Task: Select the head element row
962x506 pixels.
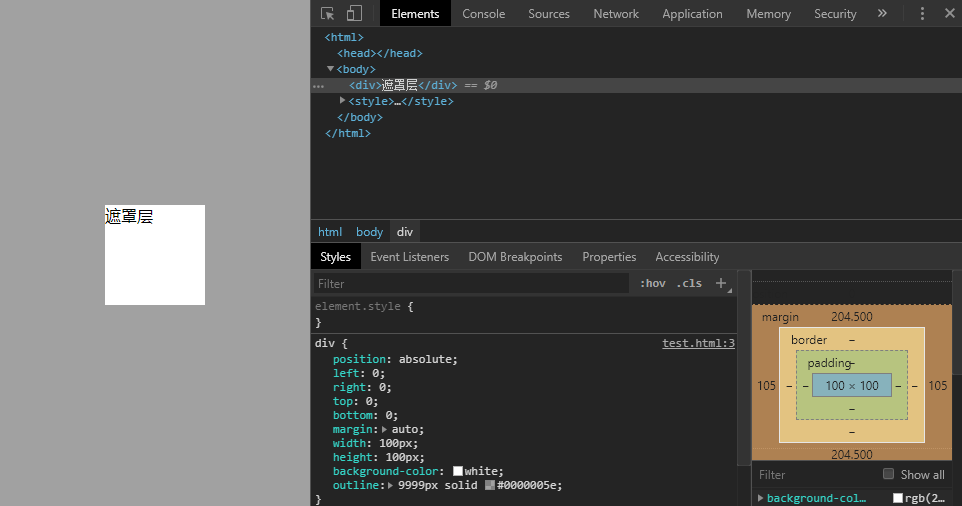Action: [x=380, y=53]
